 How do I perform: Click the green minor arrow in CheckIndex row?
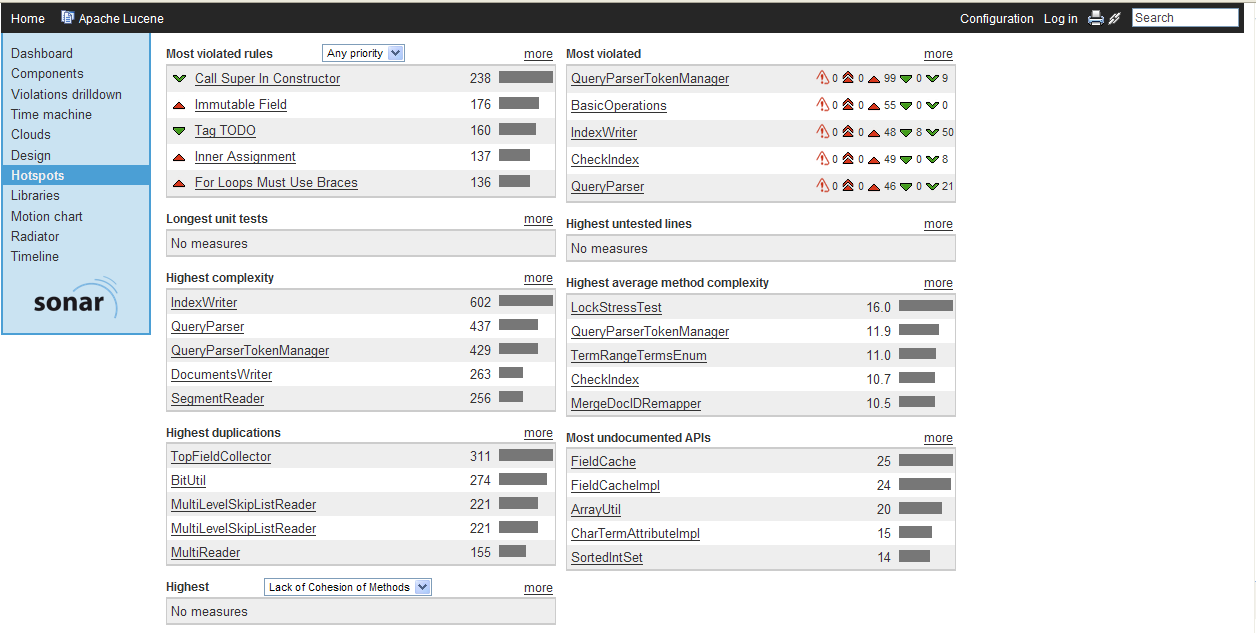(906, 160)
